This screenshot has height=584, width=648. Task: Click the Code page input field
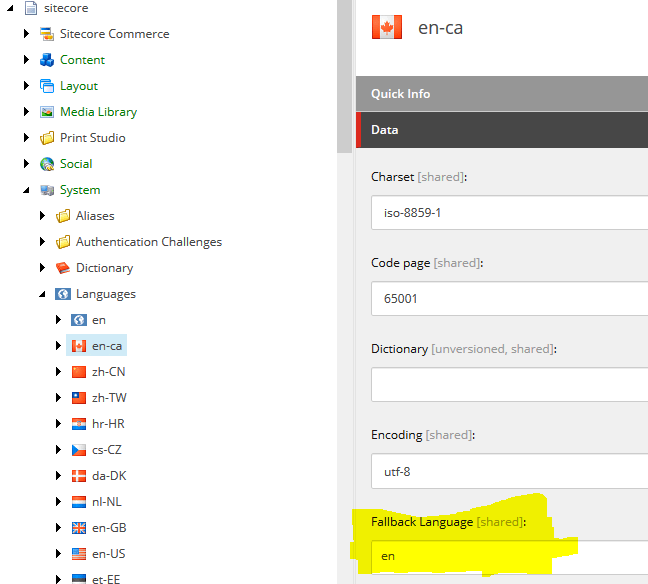point(510,299)
